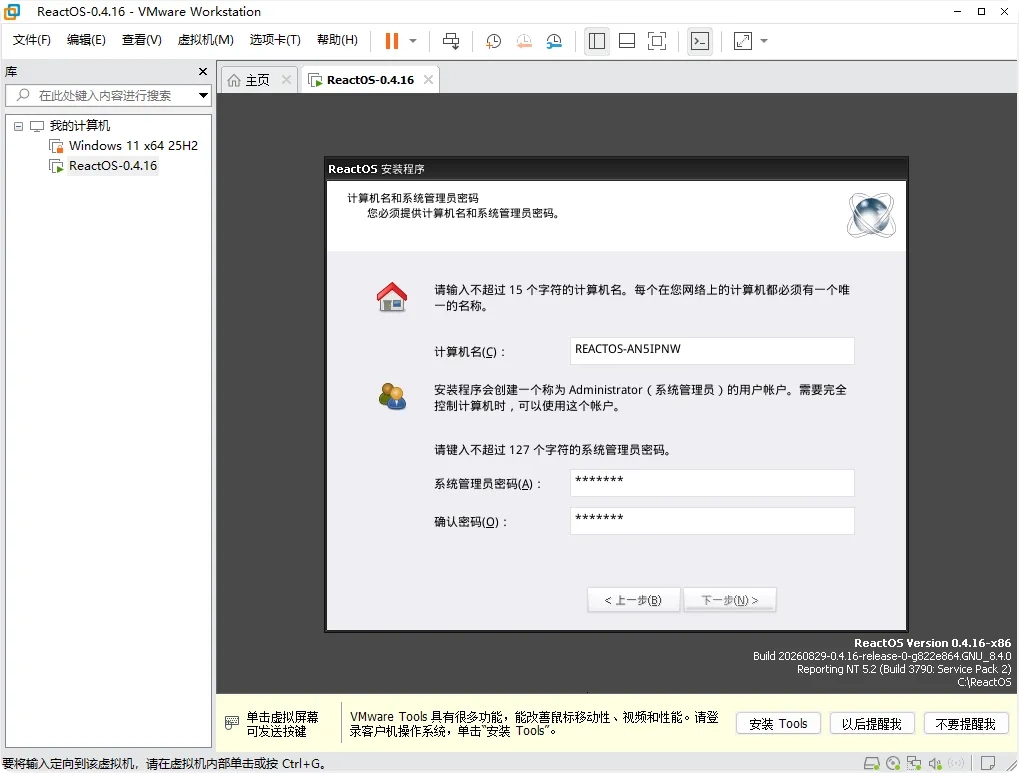Click the 'ReactOS Version 0.4.16-x86' text
The width and height of the screenshot is (1019, 773).
(932, 643)
